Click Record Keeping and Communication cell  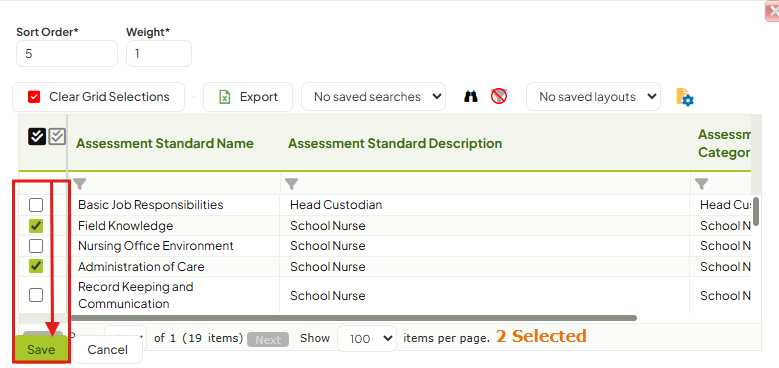pos(173,295)
